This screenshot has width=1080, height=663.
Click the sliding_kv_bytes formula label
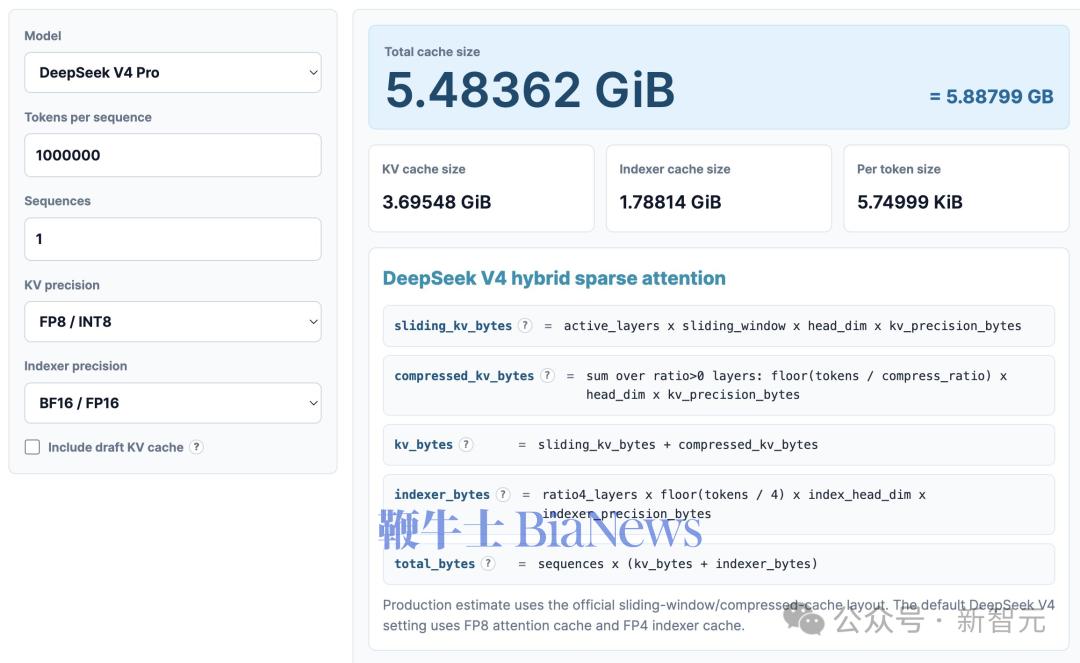click(453, 326)
